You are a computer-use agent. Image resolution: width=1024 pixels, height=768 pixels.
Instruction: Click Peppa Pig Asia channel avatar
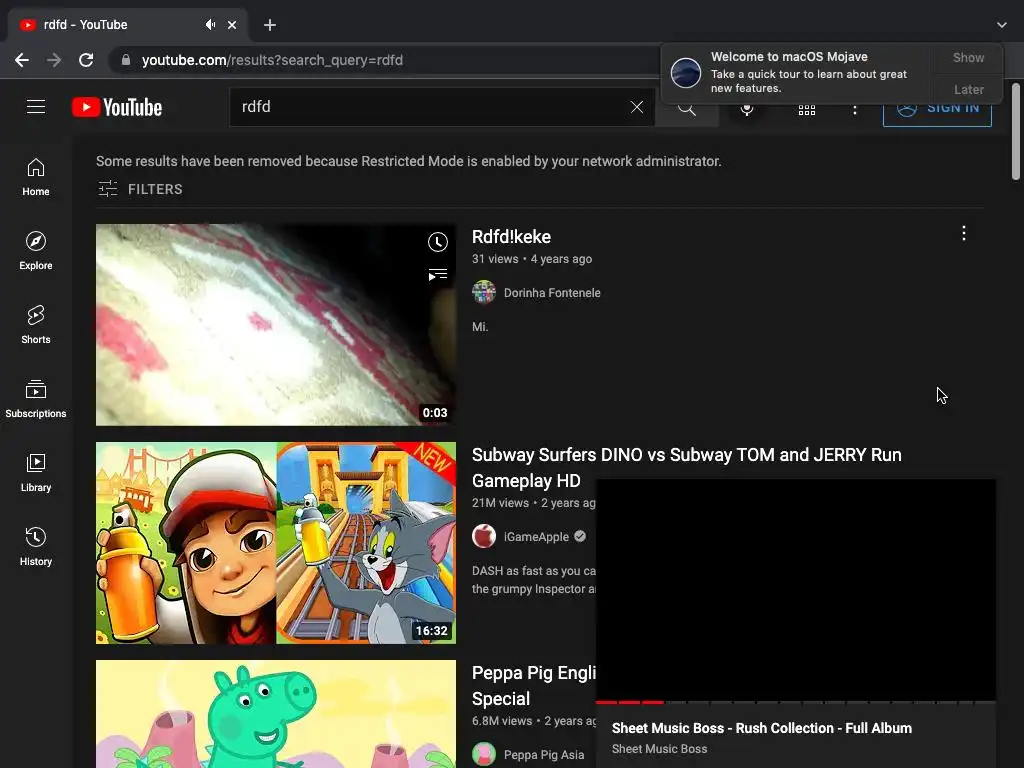484,754
